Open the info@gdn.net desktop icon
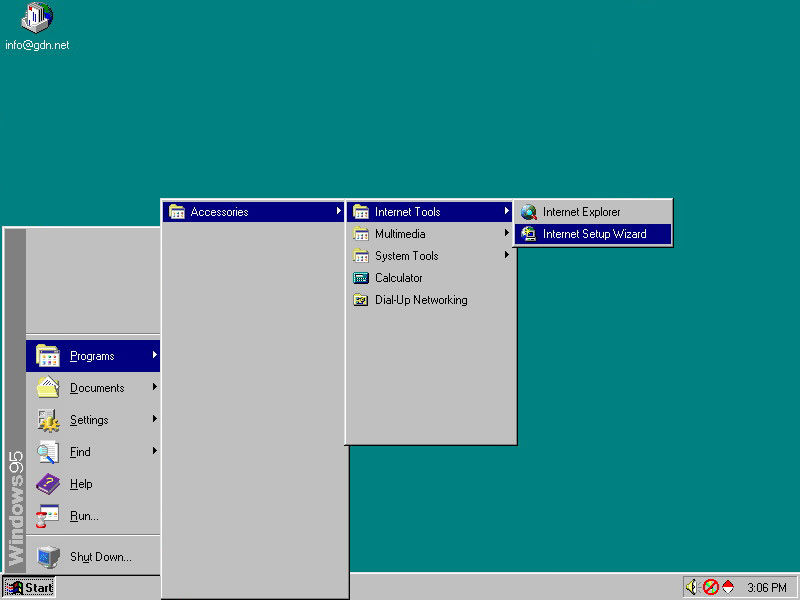This screenshot has height=600, width=800. tap(37, 20)
